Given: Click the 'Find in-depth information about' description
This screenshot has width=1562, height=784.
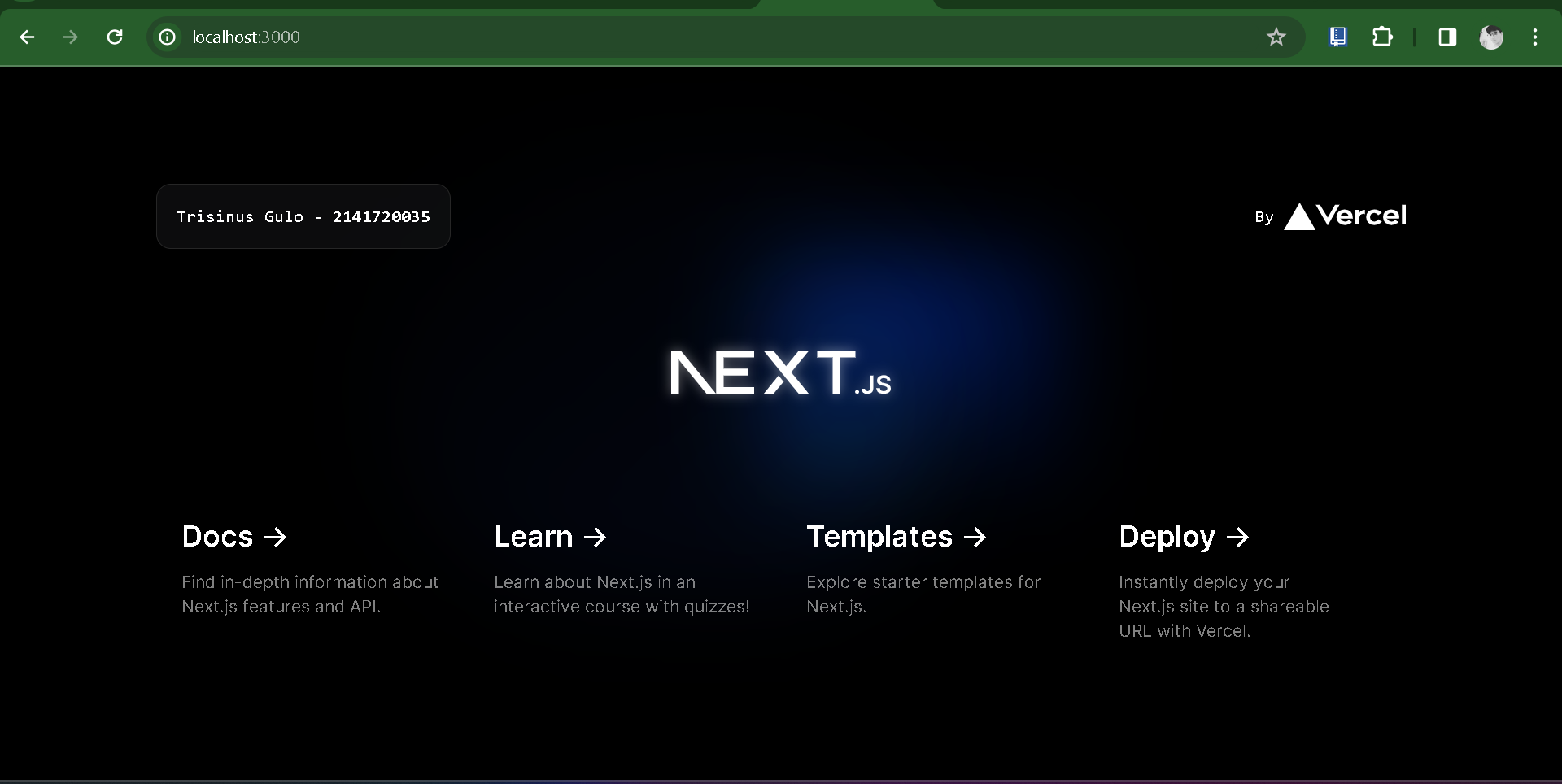Looking at the screenshot, I should click(310, 582).
